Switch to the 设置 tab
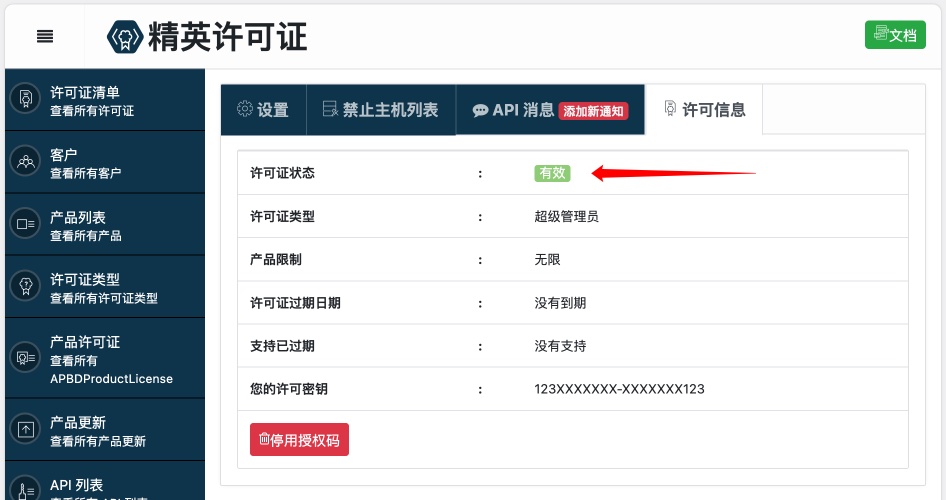The width and height of the screenshot is (946, 500). pos(264,110)
